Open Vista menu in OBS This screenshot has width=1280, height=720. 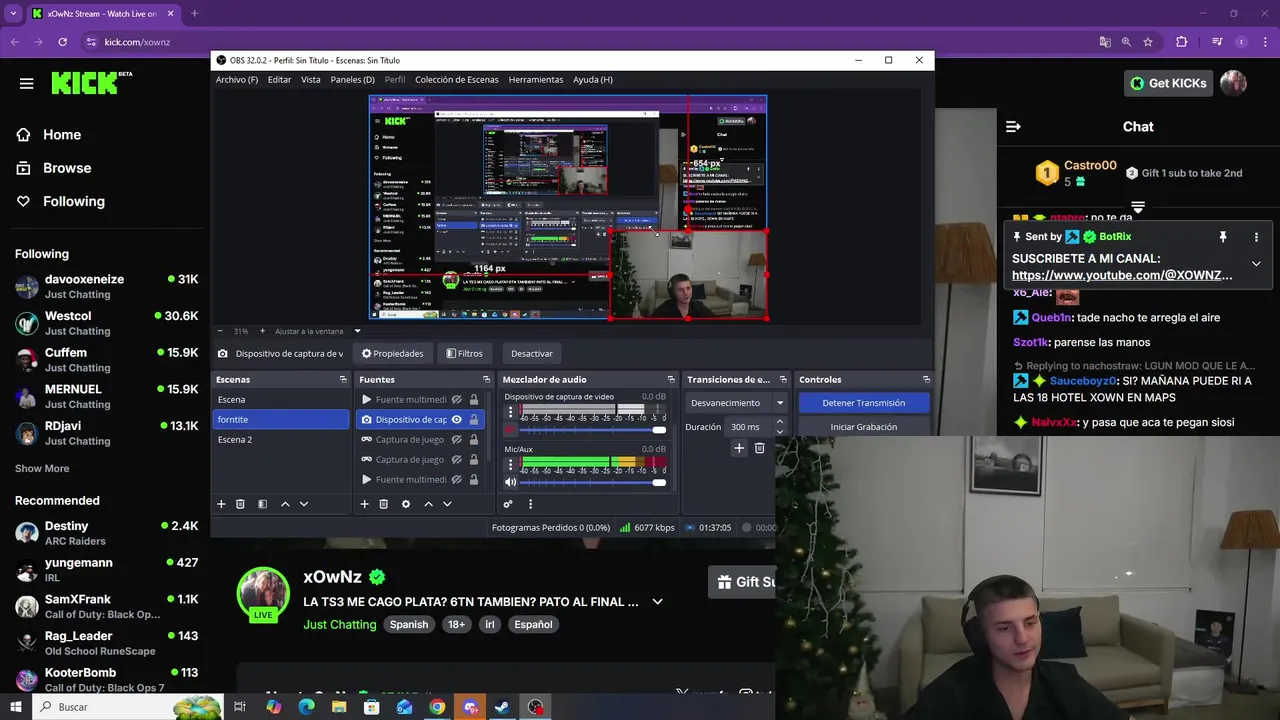pos(311,79)
